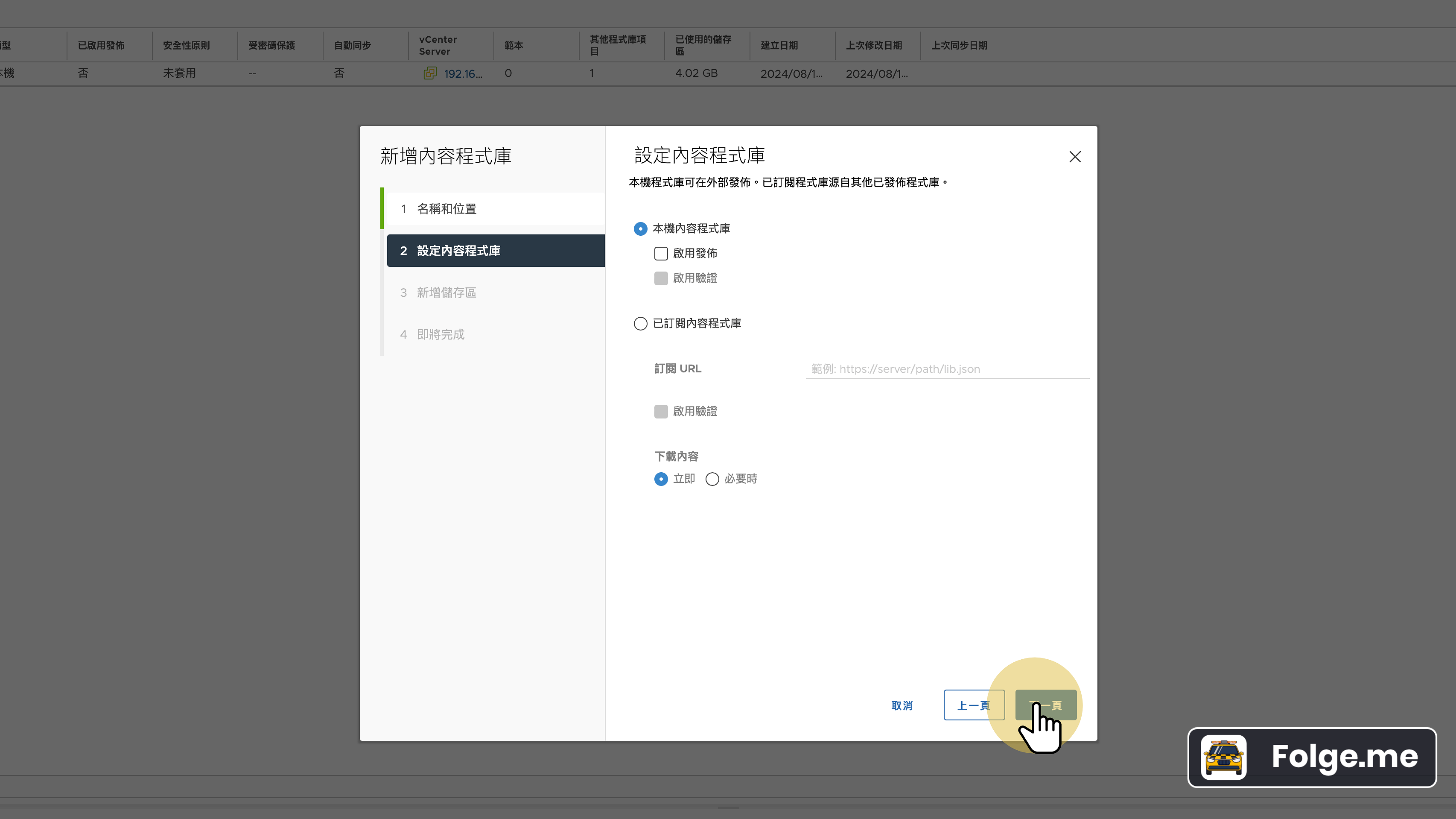Image resolution: width=1456 pixels, height=819 pixels.
Task: Select step 3 新增儲存區
Action: (x=446, y=292)
